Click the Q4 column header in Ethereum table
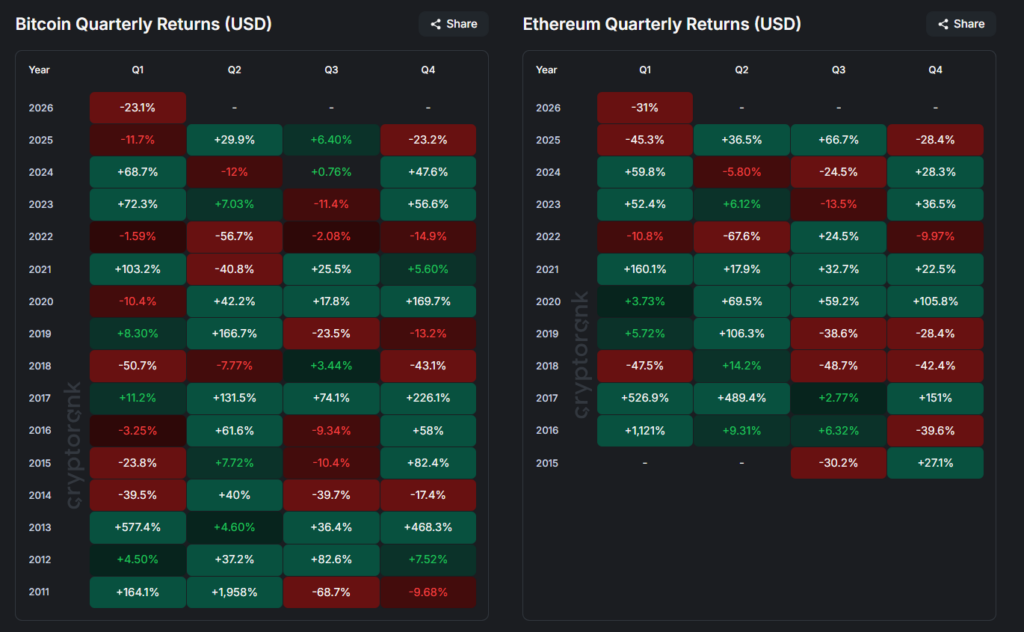 click(935, 70)
